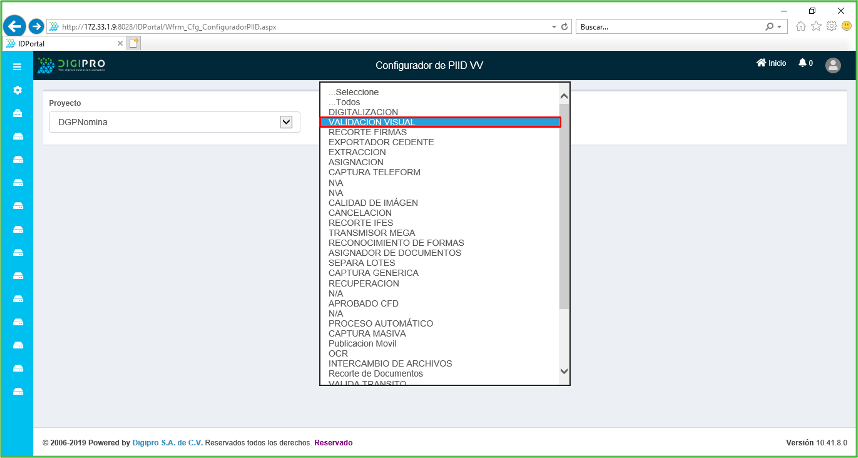Image resolution: width=858 pixels, height=458 pixels.
Task: Click the browser back arrow
Action: click(x=15, y=26)
